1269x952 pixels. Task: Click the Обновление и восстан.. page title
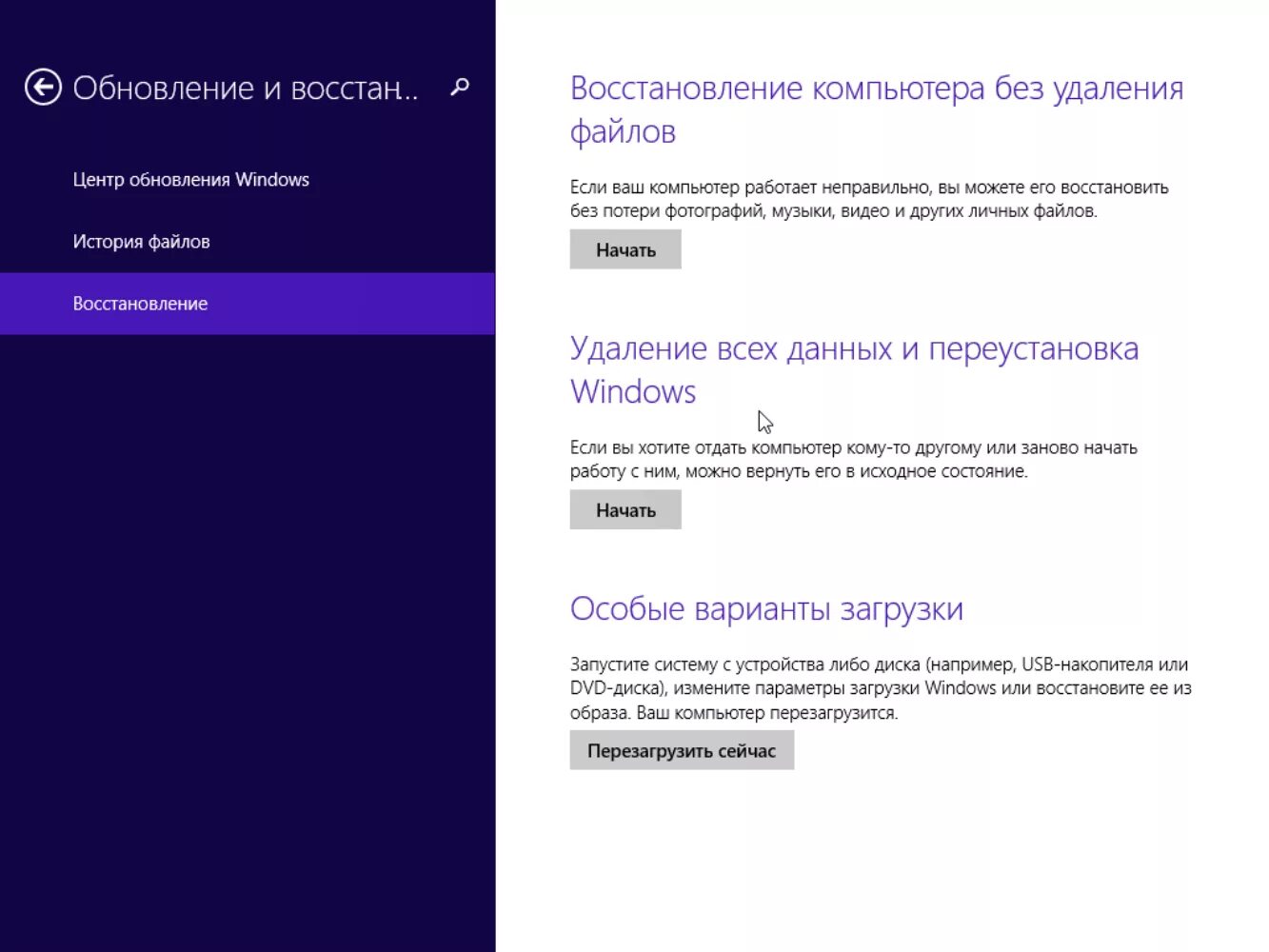pos(246,89)
